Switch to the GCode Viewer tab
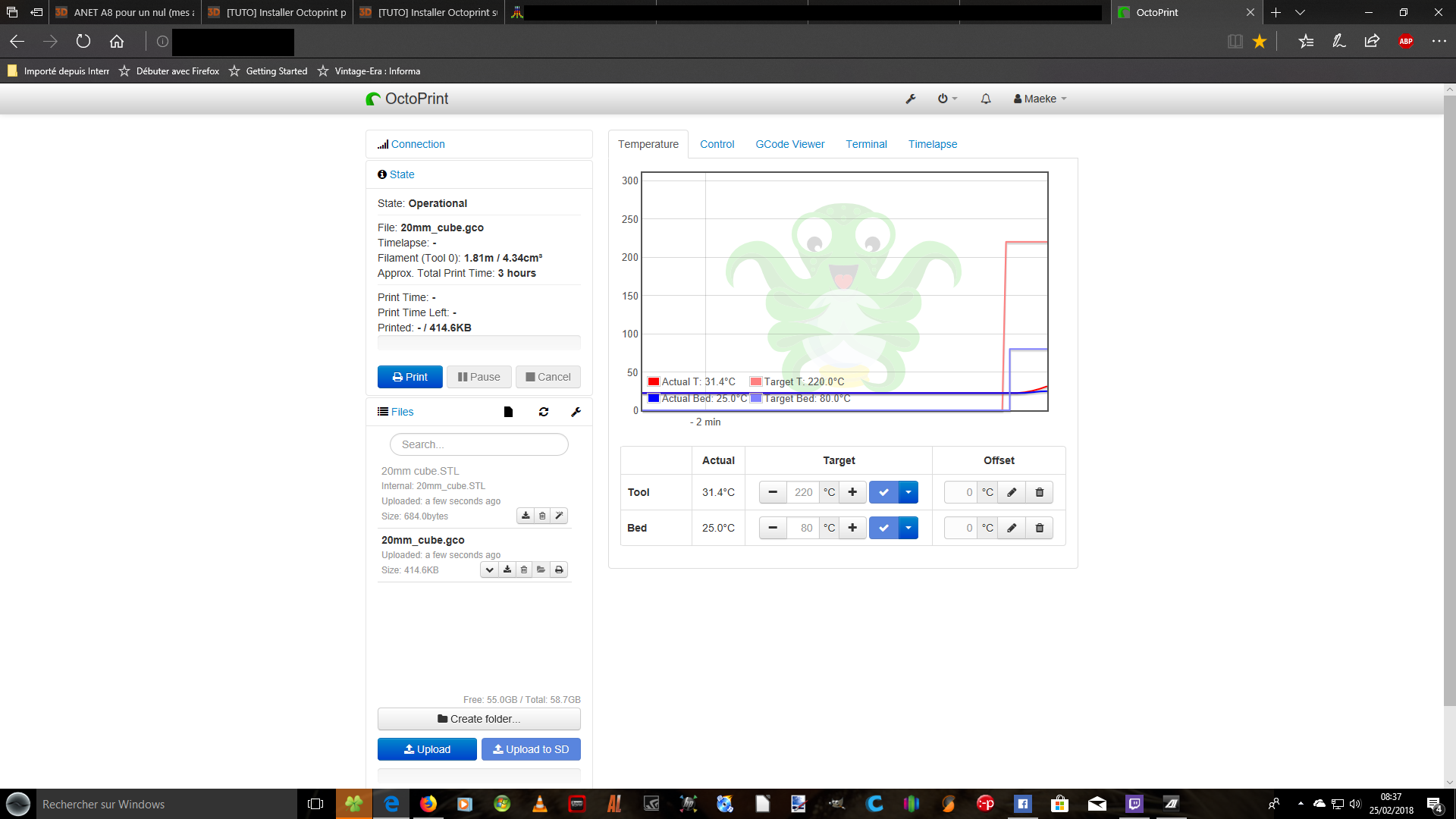Screen dimensions: 1456x819 [x=790, y=144]
